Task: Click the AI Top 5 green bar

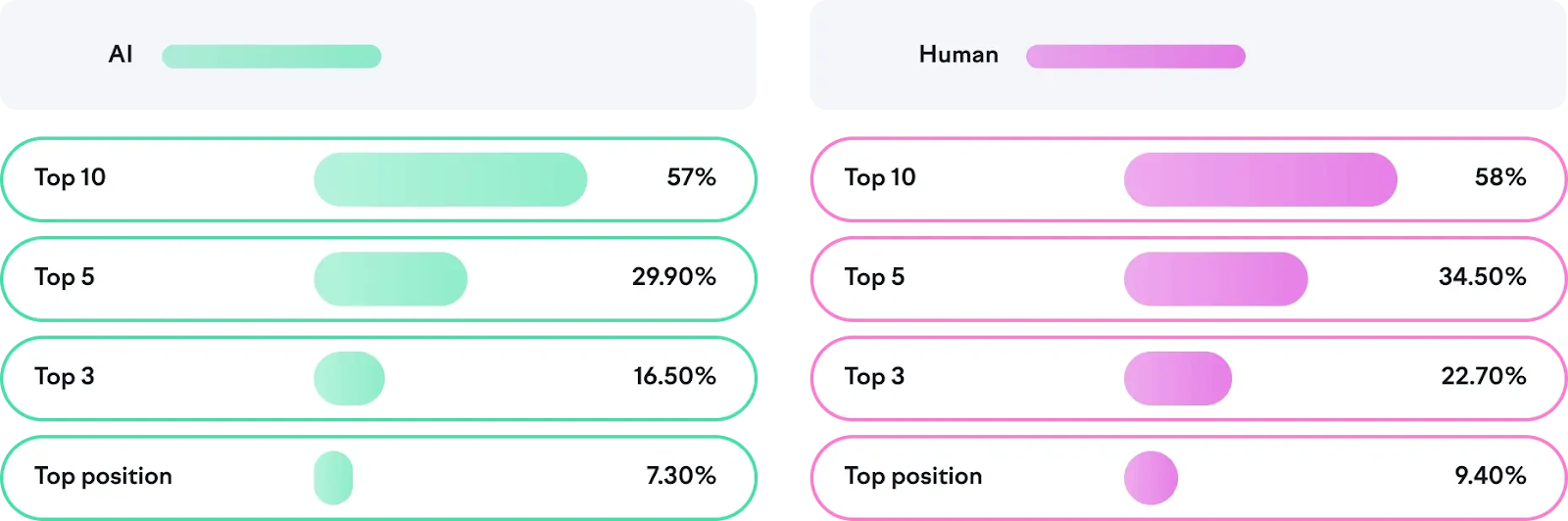Action: click(x=390, y=279)
